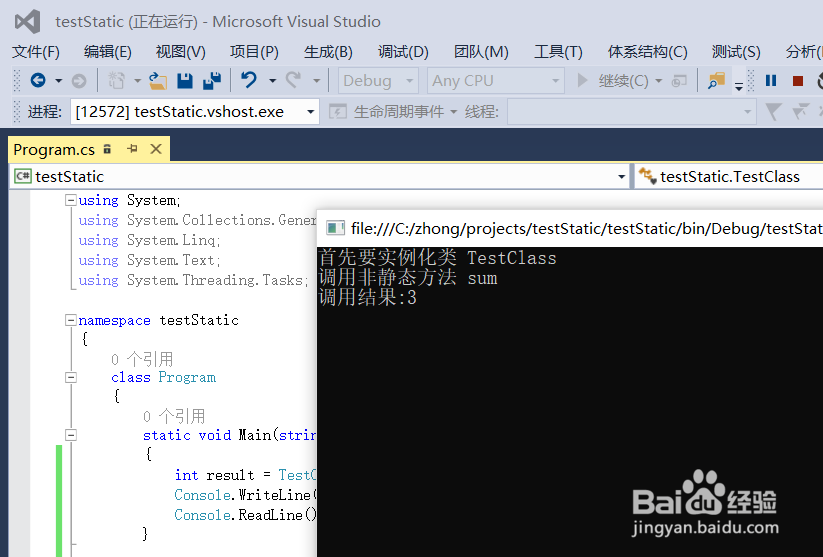The height and width of the screenshot is (557, 823).
Task: Open the 文件(F) File menu
Action: 36,51
